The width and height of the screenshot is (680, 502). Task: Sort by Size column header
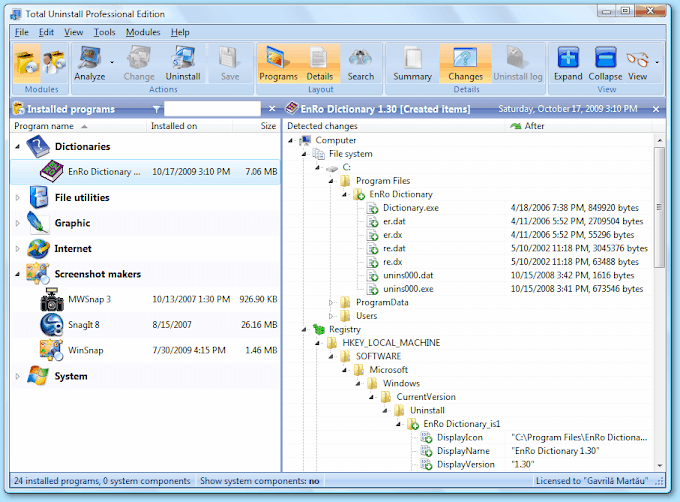coord(257,126)
